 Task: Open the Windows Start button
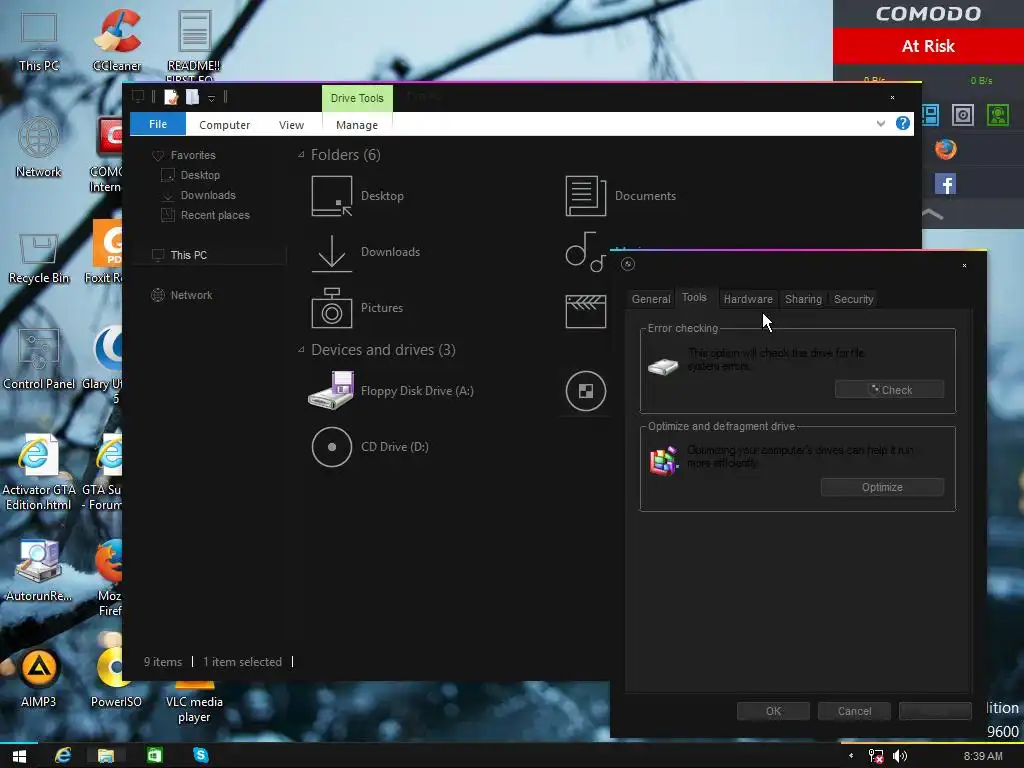pos(19,756)
